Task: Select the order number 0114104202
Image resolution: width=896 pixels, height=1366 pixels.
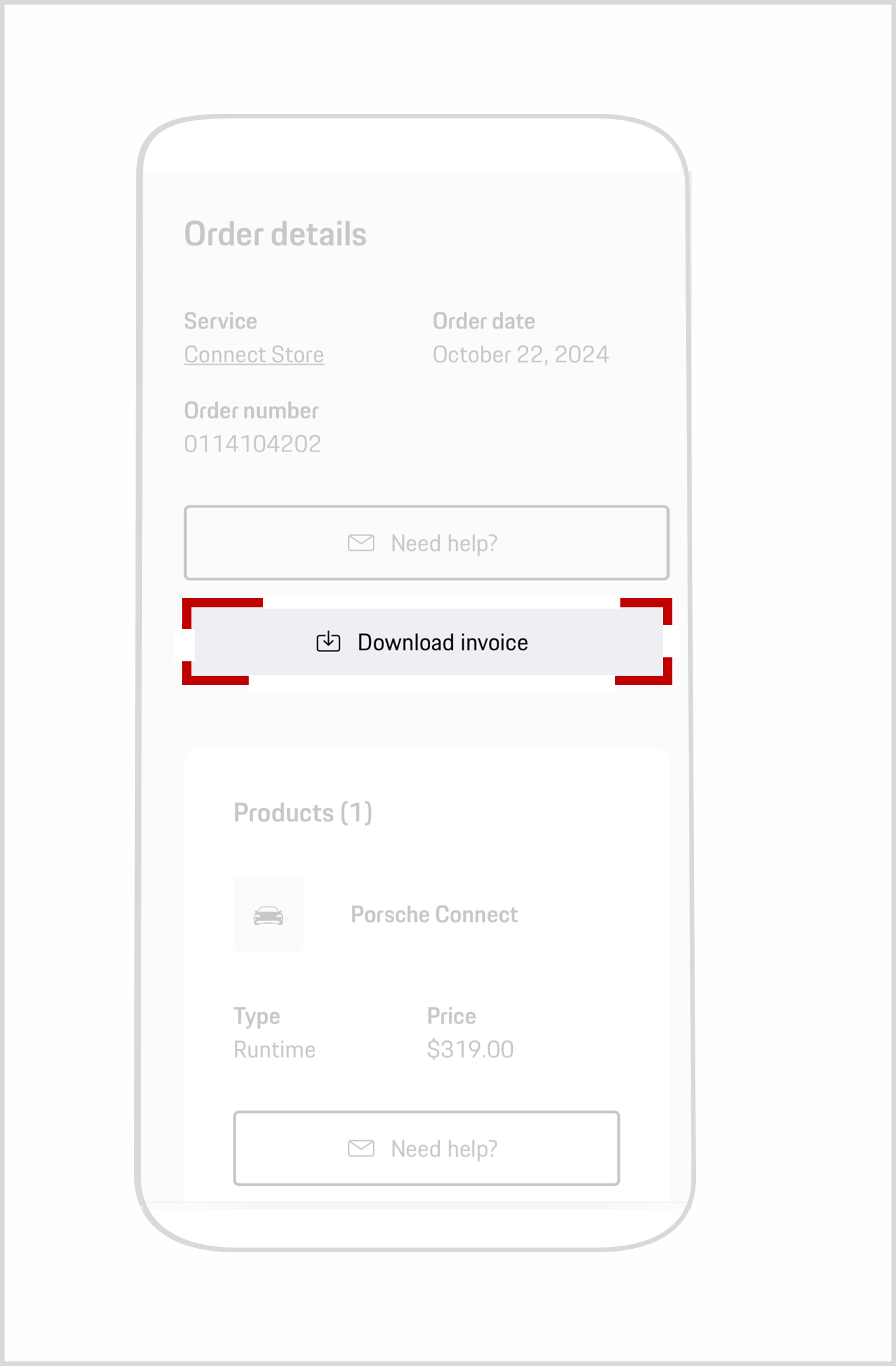Action: tap(253, 444)
